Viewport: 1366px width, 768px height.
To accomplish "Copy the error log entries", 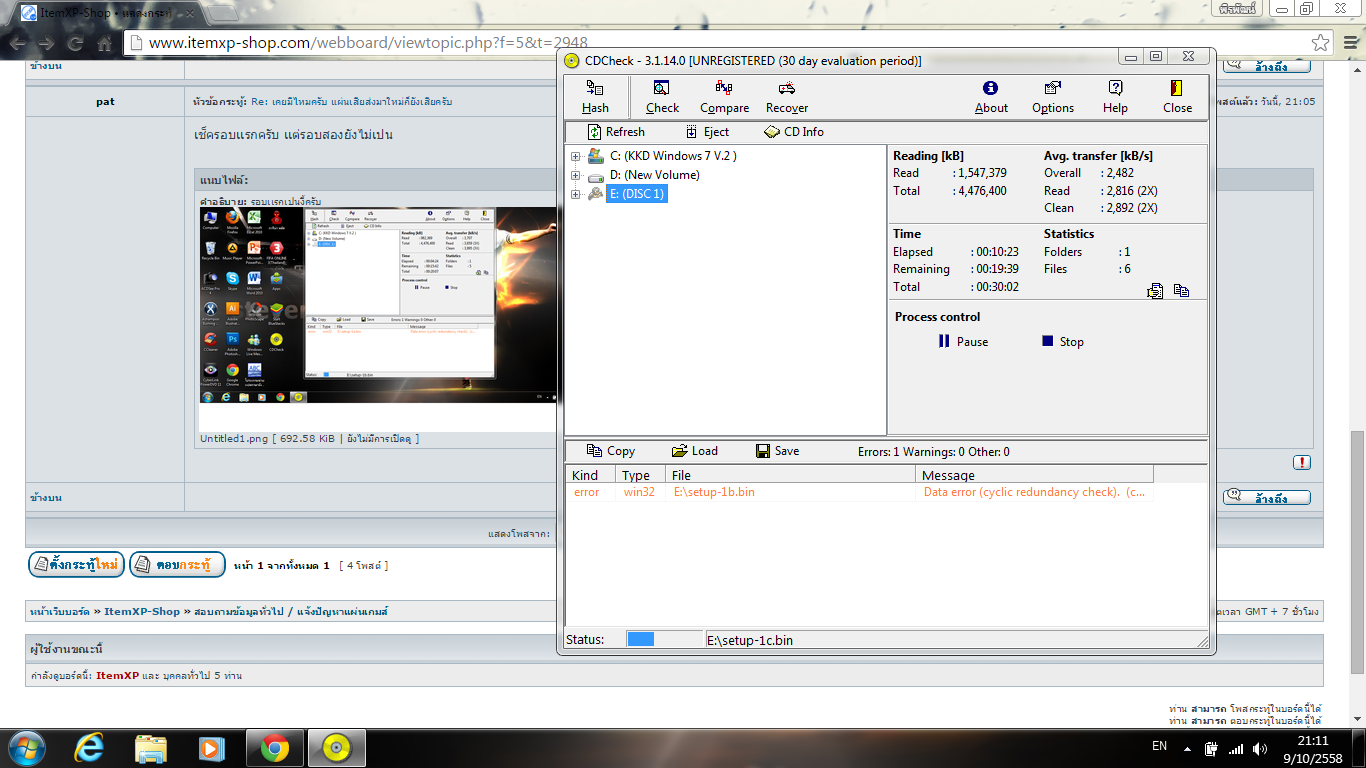I will (x=610, y=451).
